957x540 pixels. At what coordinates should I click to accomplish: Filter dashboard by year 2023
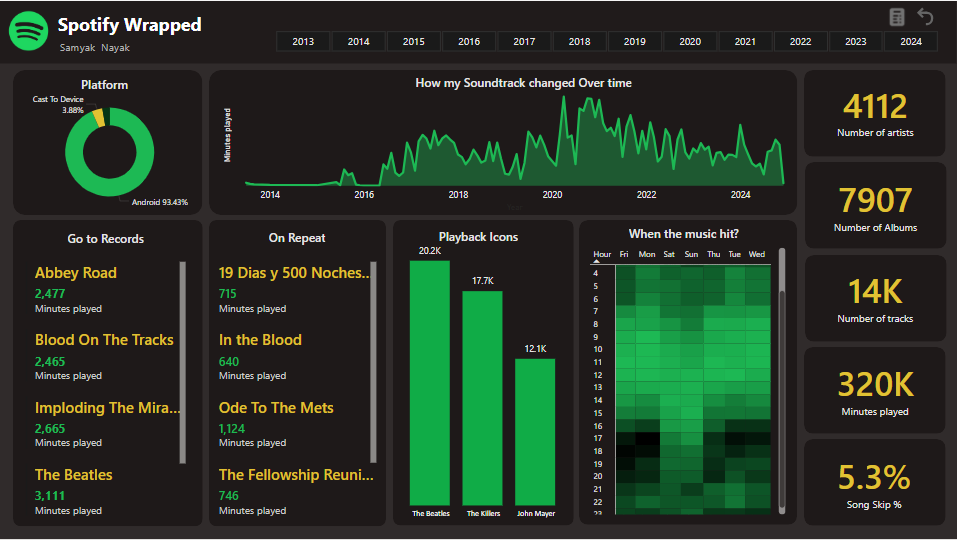click(x=856, y=41)
